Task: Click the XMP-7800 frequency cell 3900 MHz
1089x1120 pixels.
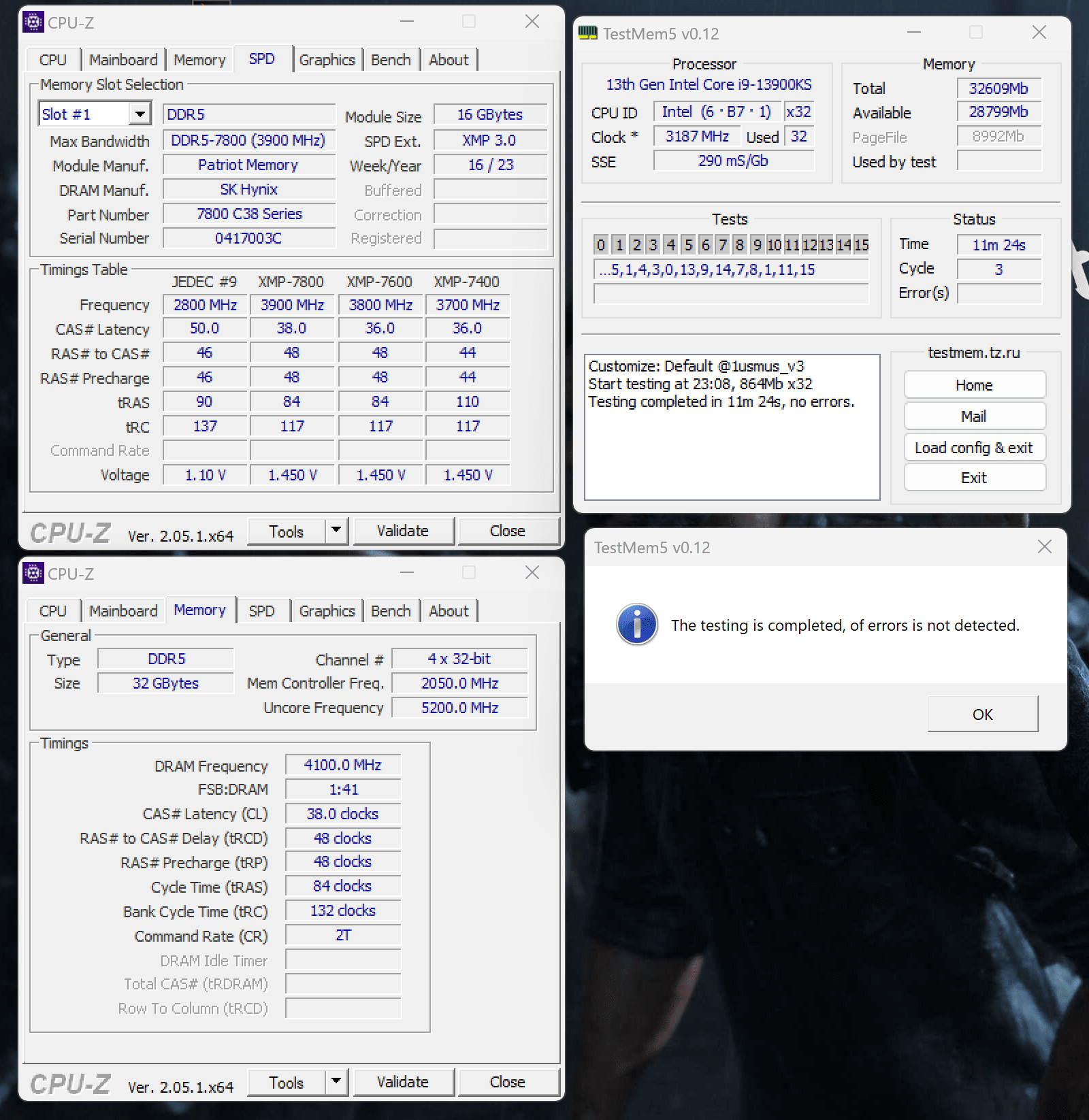Action: [x=292, y=305]
